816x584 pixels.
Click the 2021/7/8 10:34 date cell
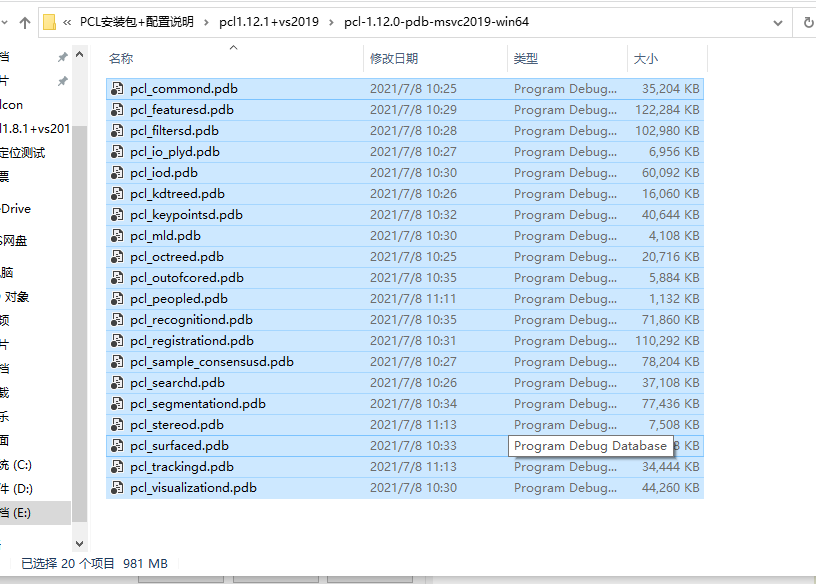point(413,403)
